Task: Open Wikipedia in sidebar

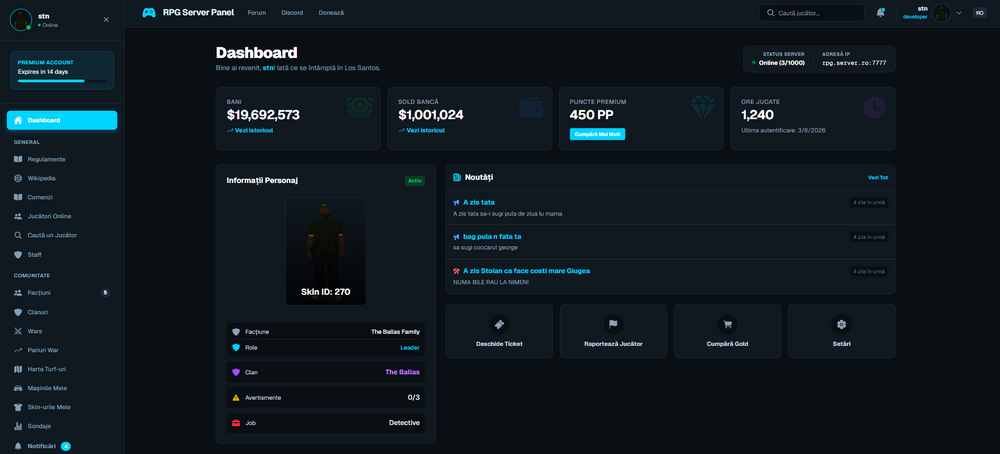Action: tap(62, 178)
